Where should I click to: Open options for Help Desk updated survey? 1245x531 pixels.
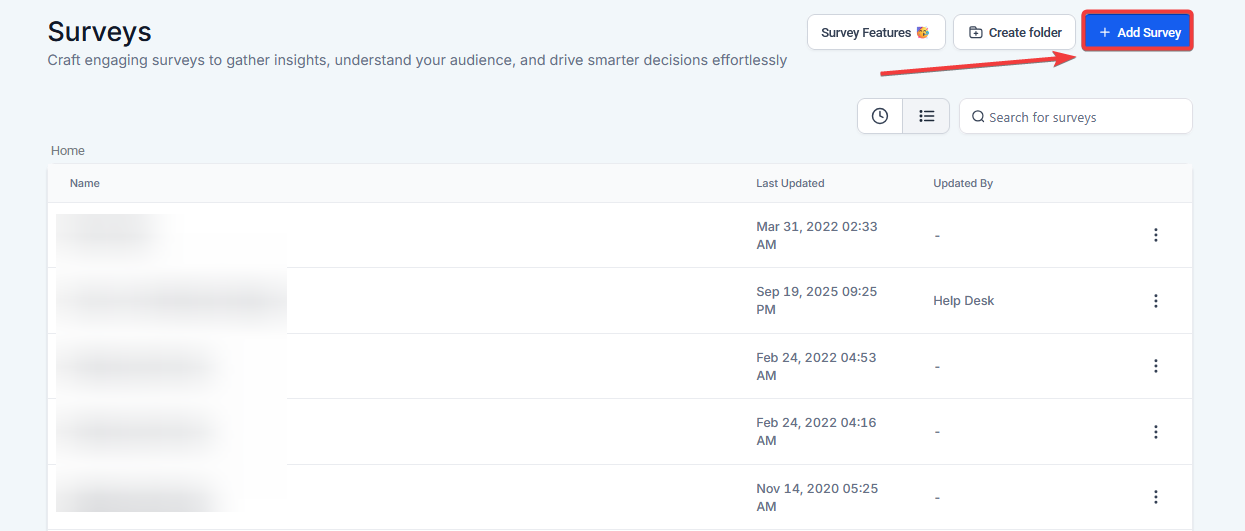[1156, 301]
